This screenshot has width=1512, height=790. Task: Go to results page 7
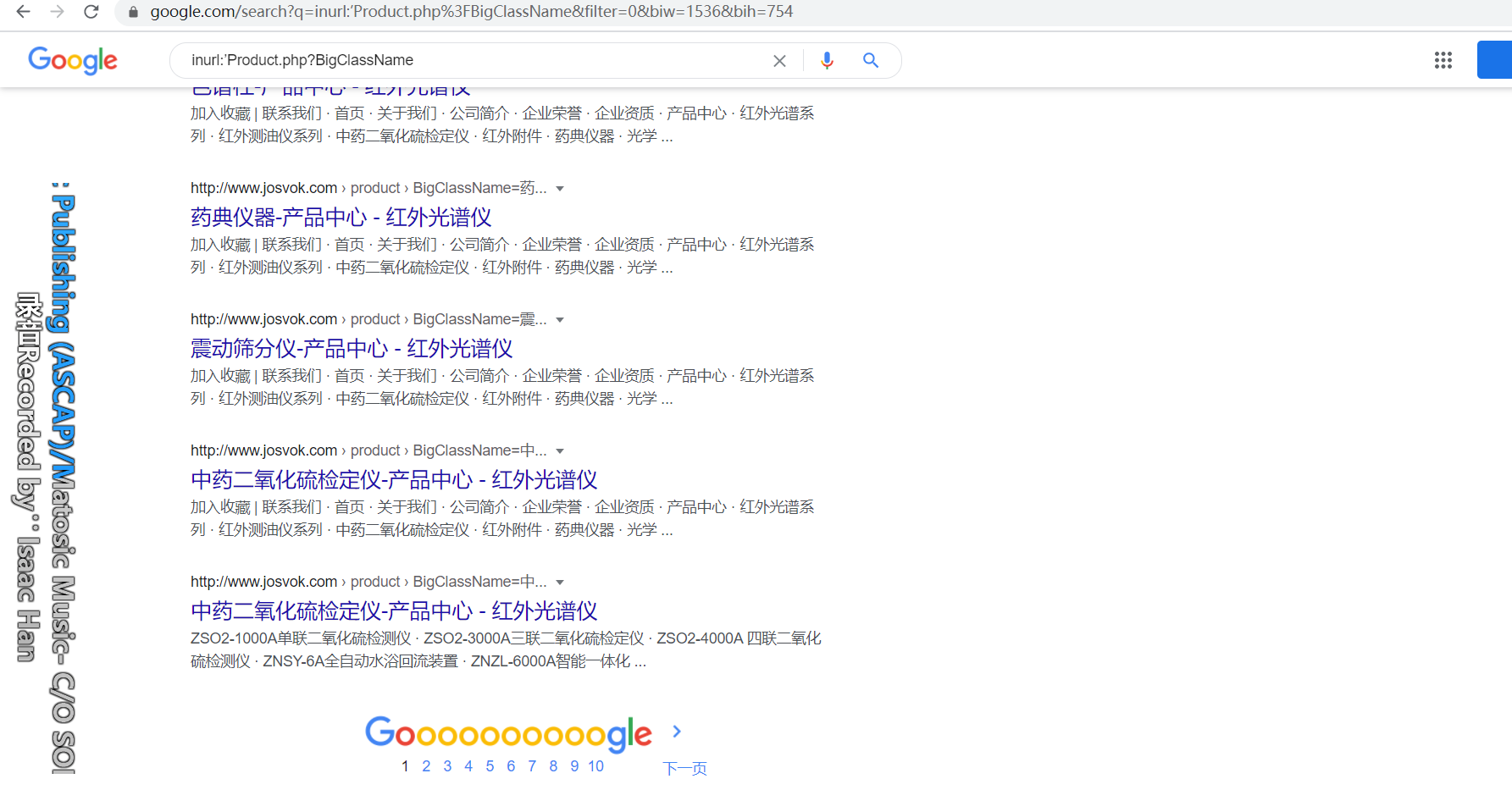click(x=532, y=766)
